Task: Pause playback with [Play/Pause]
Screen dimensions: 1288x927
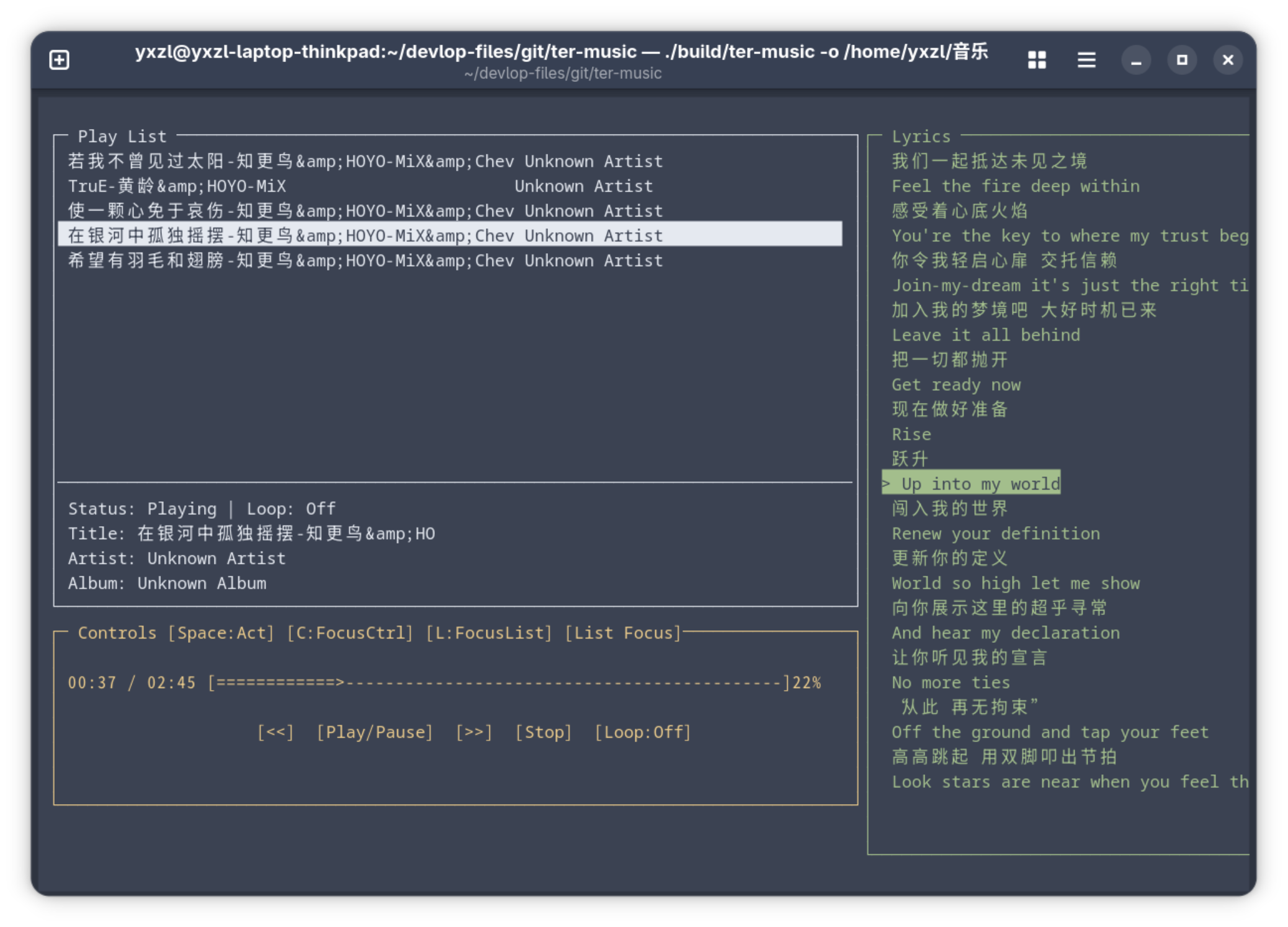Action: click(x=375, y=732)
